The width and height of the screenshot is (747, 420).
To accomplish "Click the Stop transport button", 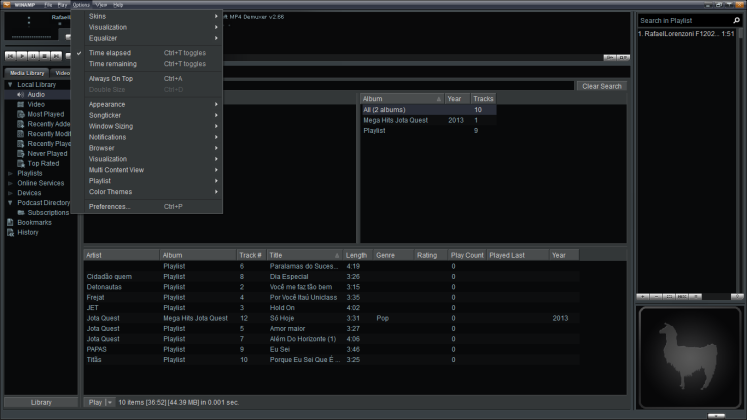I will (45, 56).
